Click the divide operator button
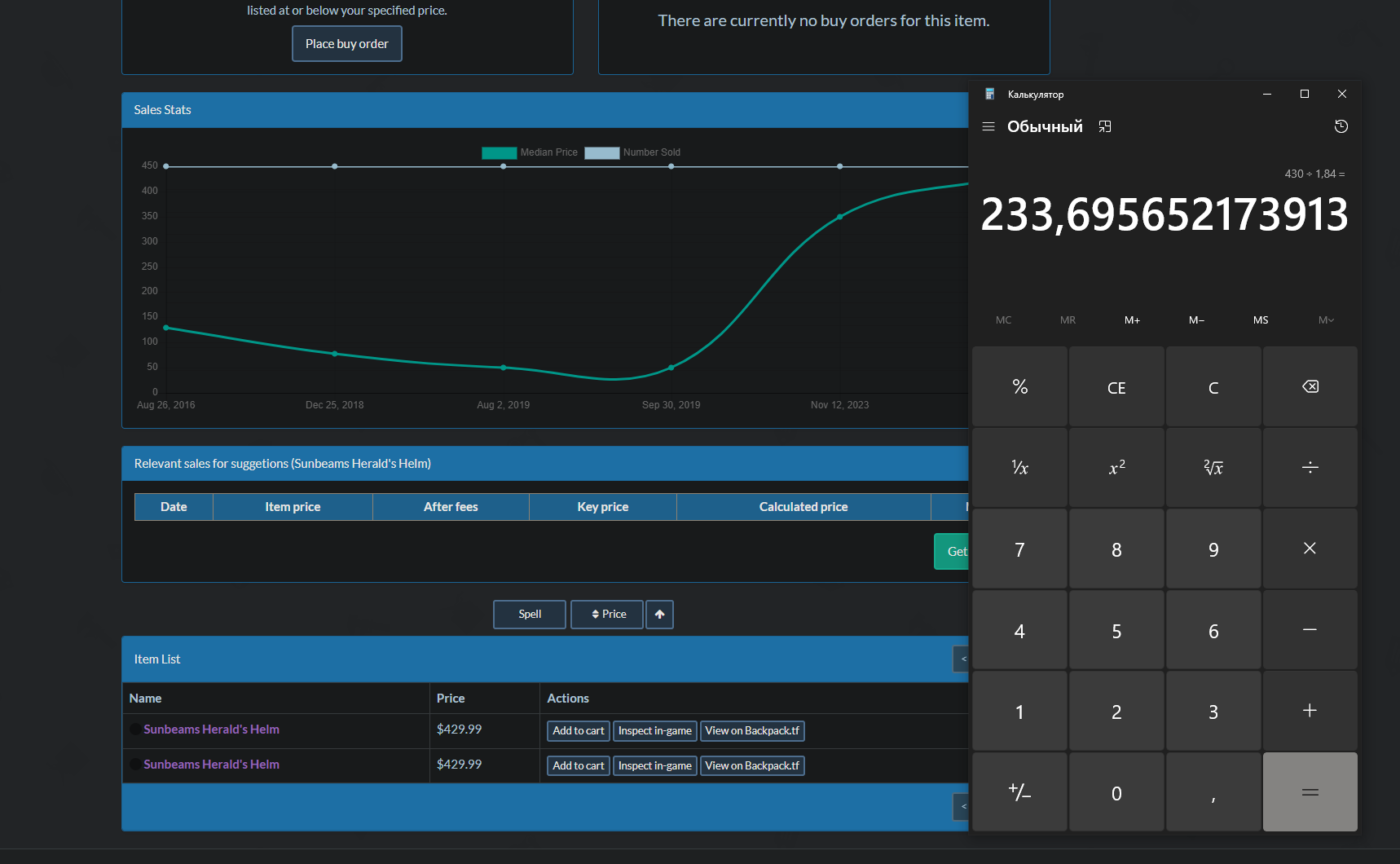 tap(1310, 467)
